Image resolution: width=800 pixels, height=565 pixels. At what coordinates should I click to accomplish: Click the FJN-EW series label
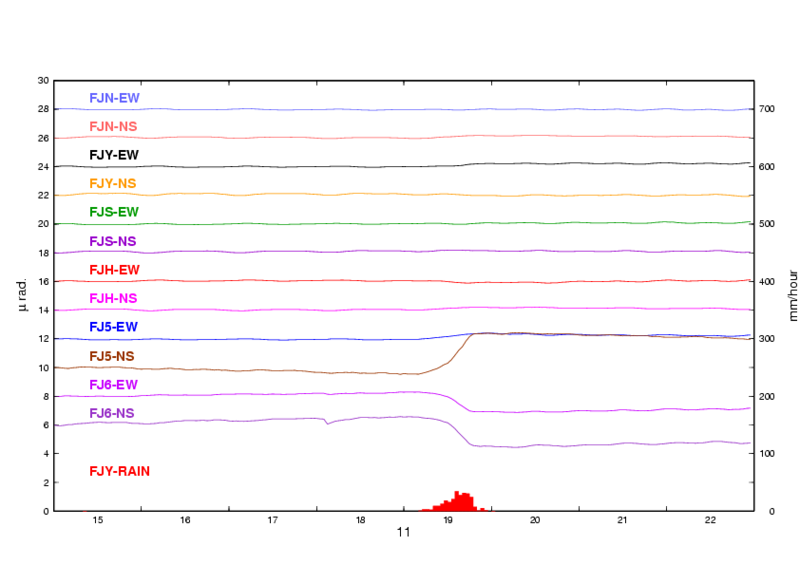(x=114, y=98)
